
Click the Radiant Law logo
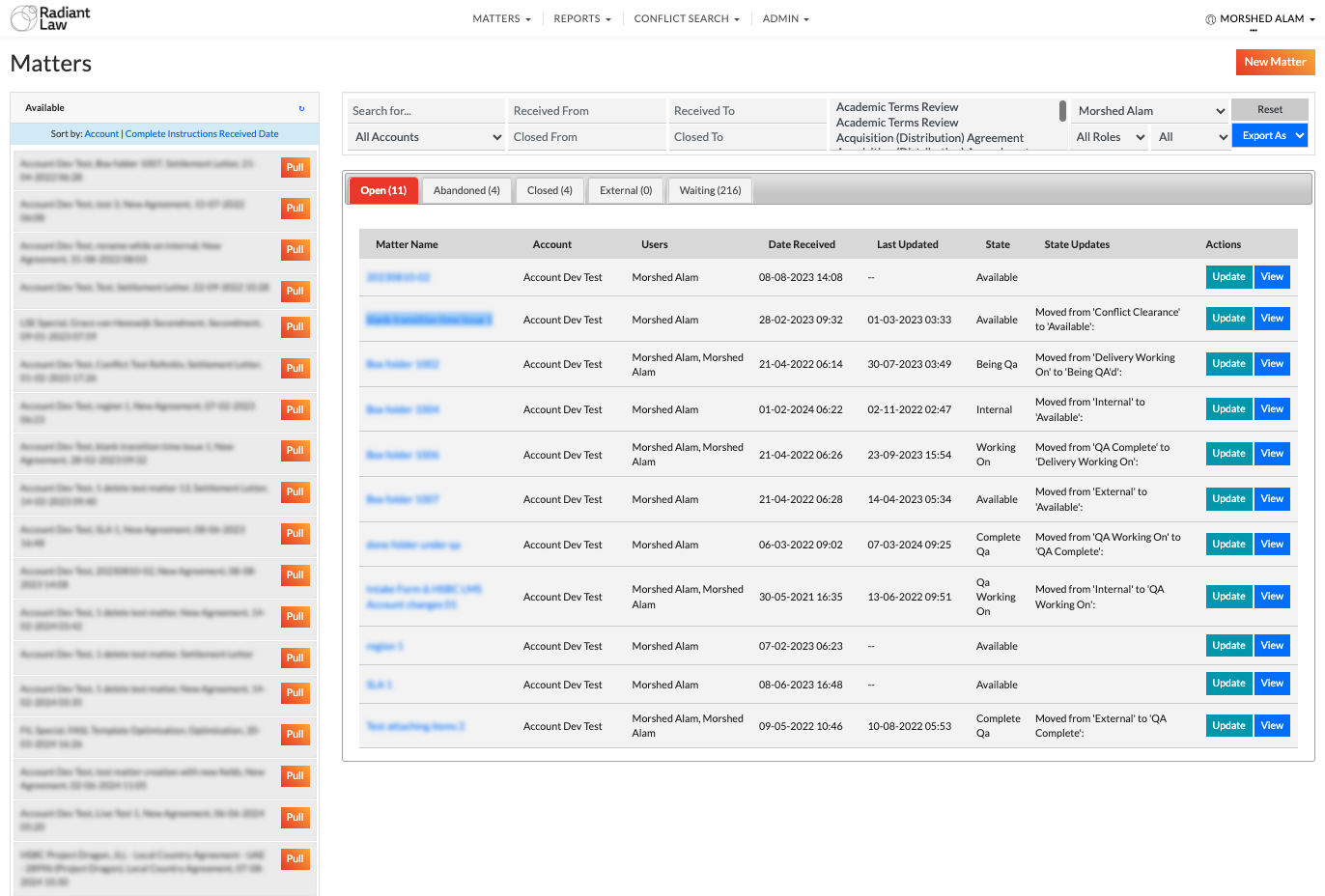[x=50, y=18]
